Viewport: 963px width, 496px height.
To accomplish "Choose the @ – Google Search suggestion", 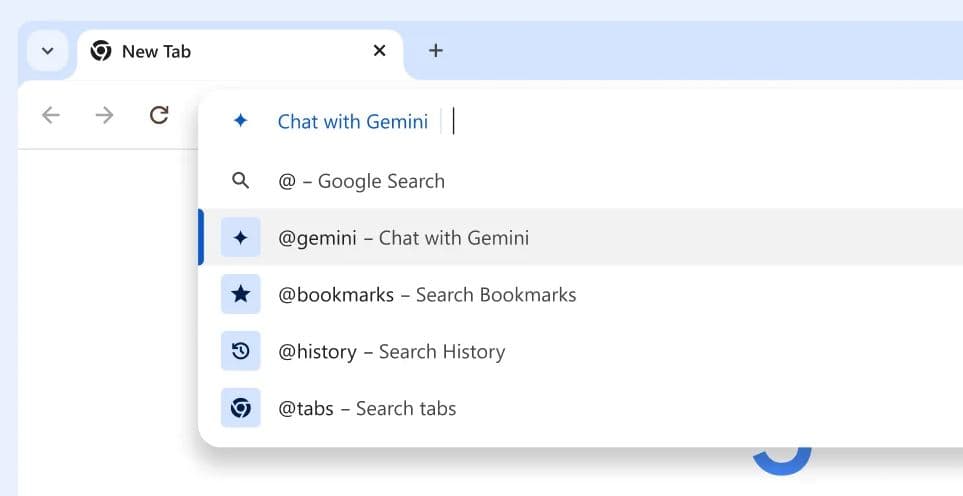I will [x=361, y=181].
